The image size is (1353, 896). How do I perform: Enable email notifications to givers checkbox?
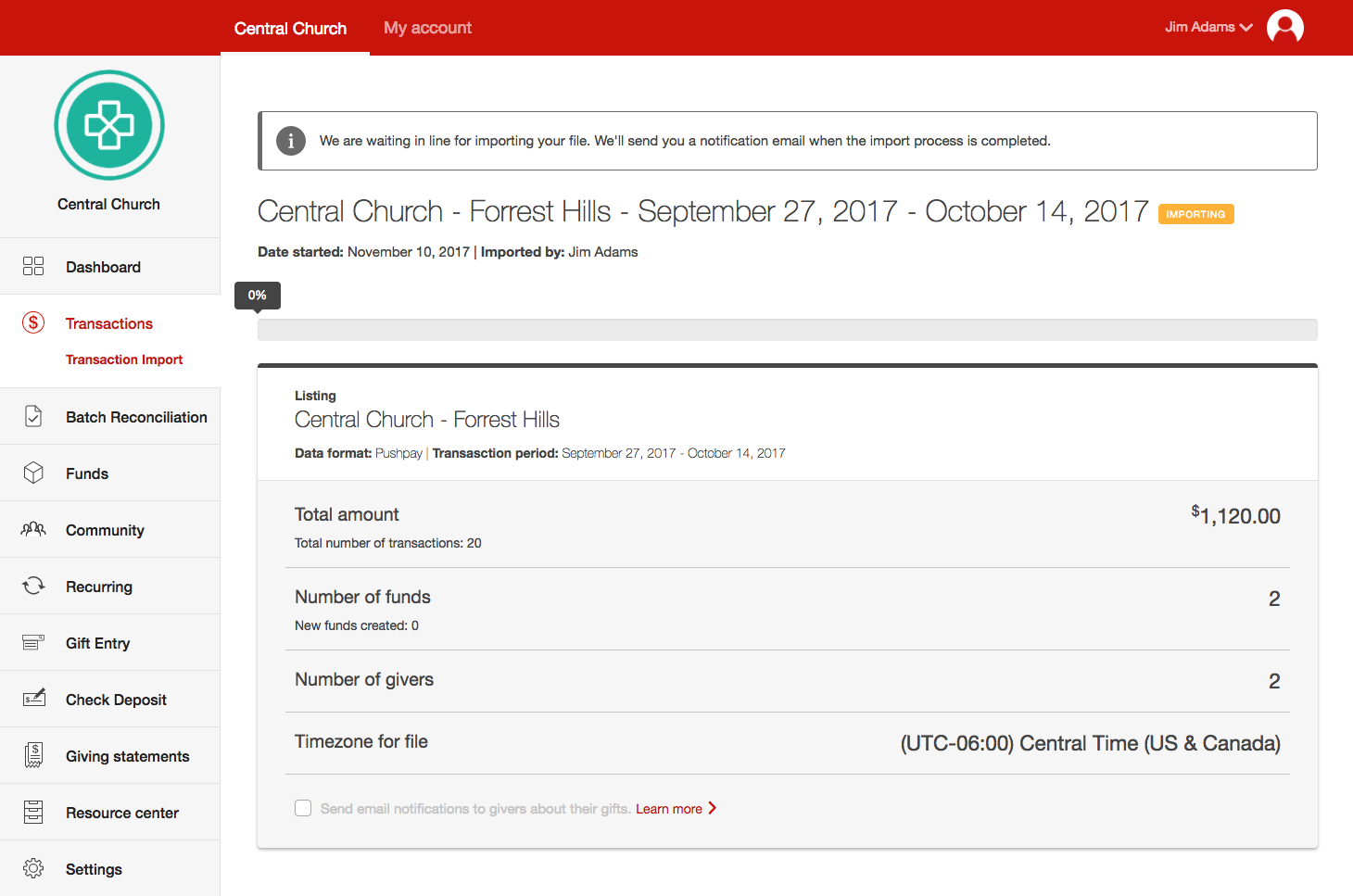(x=303, y=808)
